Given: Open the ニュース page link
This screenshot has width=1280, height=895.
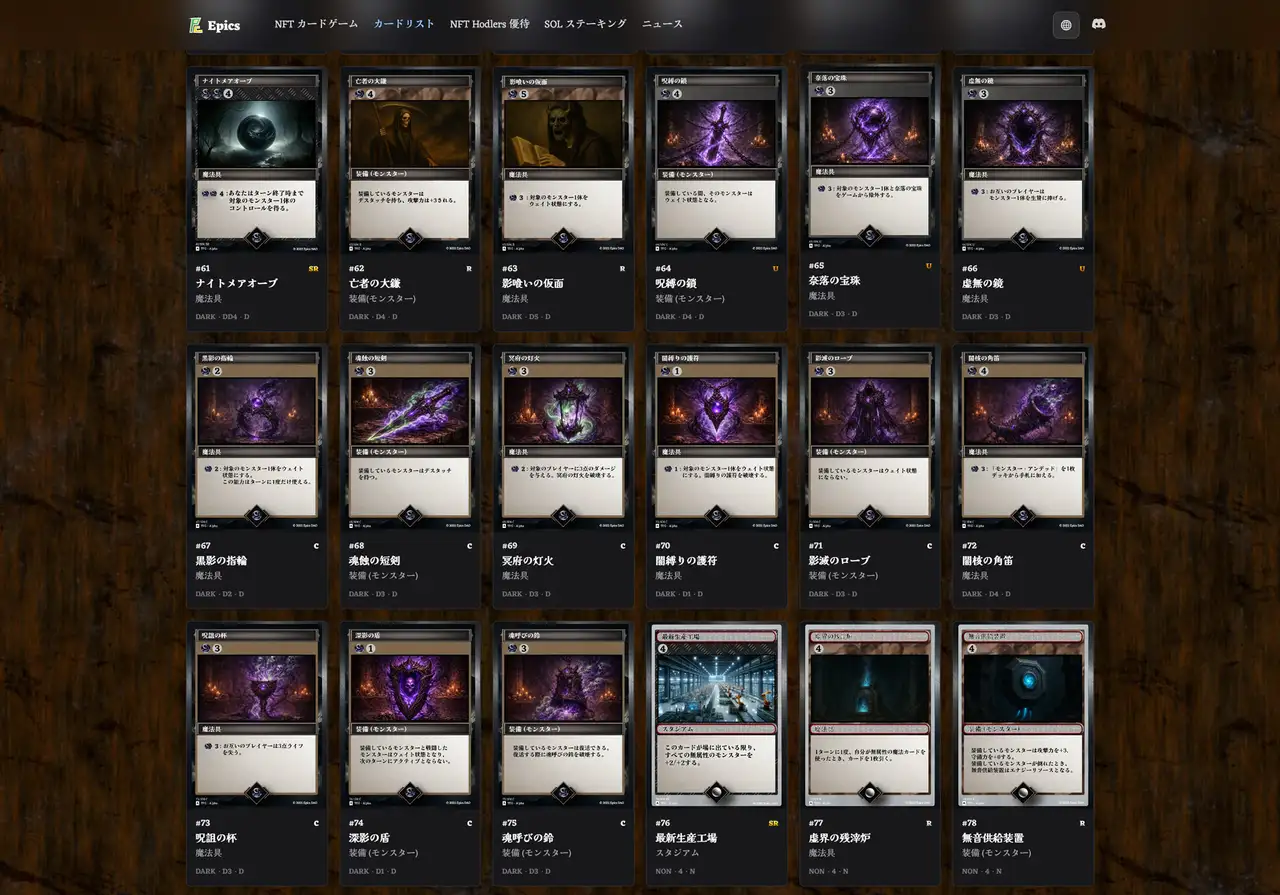Looking at the screenshot, I should [x=662, y=24].
